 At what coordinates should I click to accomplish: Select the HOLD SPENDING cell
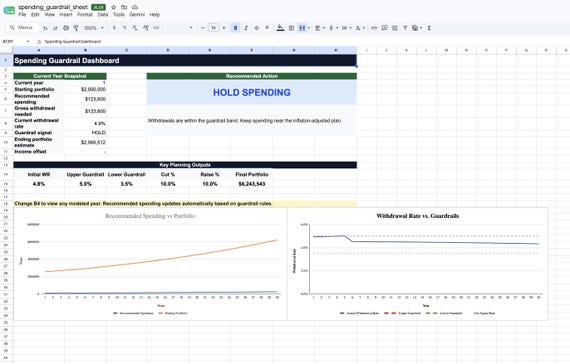pos(252,92)
